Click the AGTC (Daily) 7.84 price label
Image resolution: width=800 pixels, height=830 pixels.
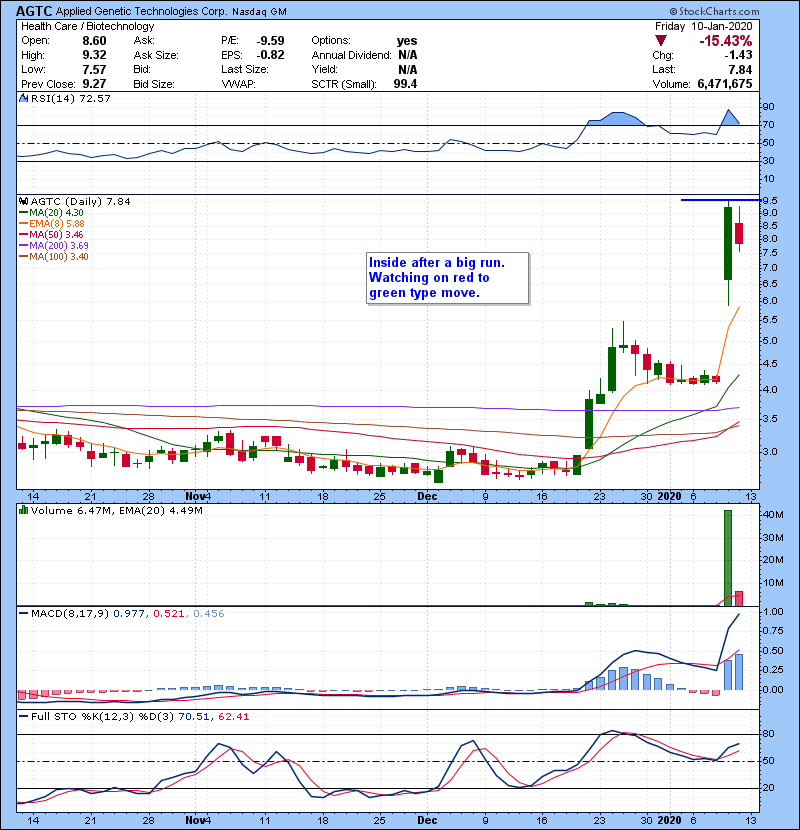(80, 201)
